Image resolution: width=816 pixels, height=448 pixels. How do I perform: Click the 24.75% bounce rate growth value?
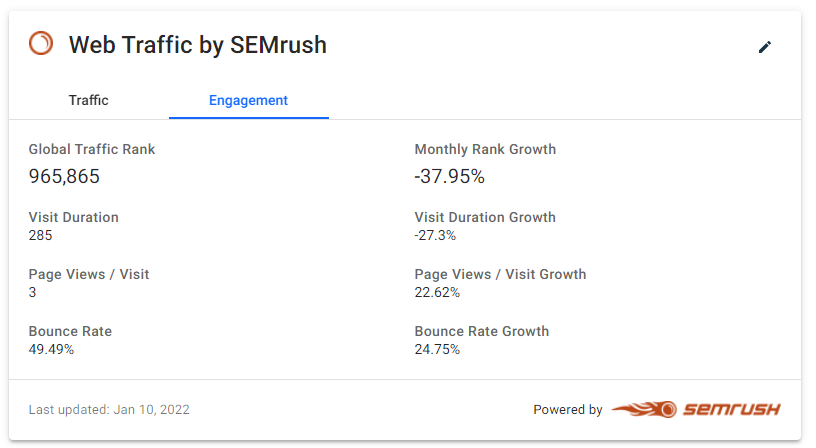[437, 349]
